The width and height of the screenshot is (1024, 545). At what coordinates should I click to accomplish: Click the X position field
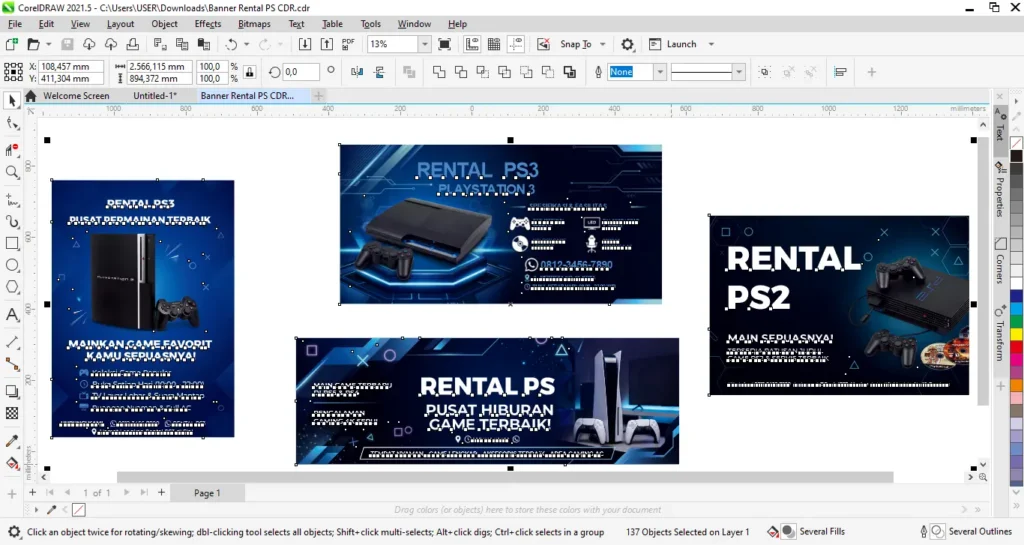[71, 67]
